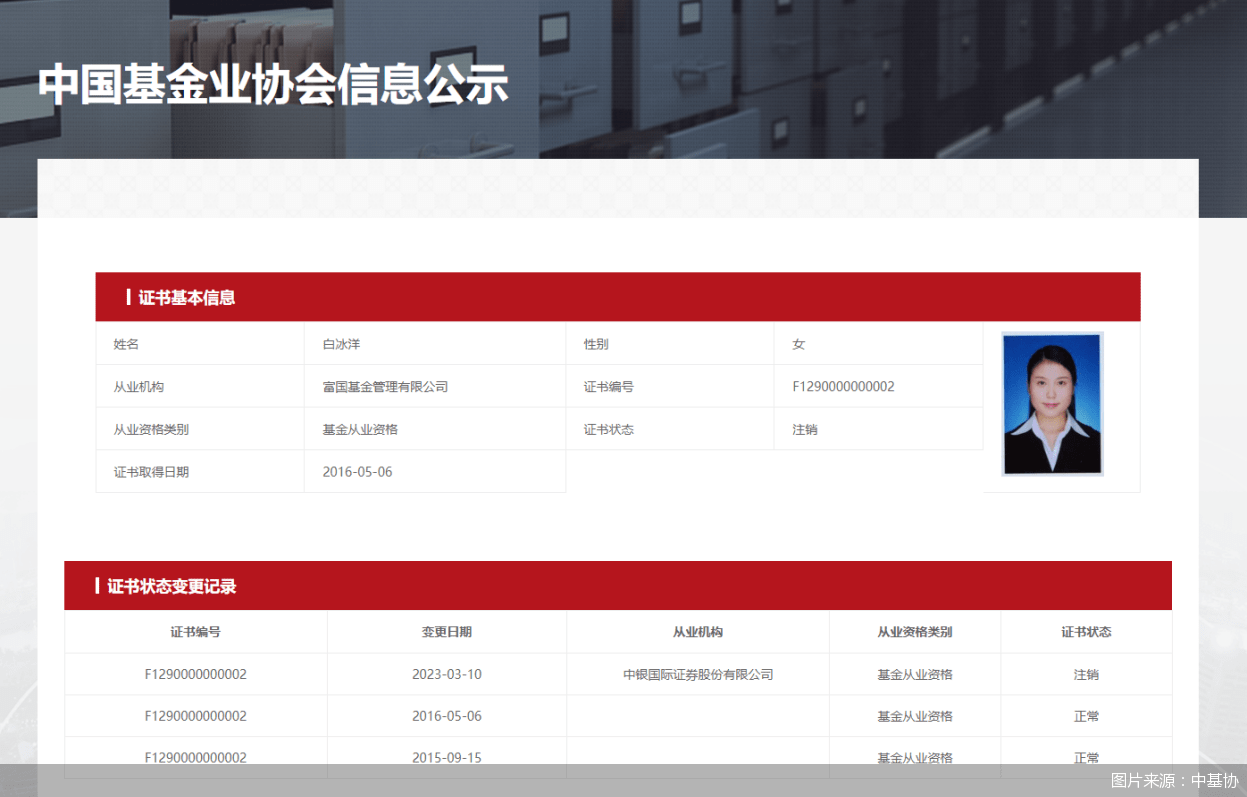Click the 变更日期 column header
This screenshot has width=1247, height=797.
pyautogui.click(x=446, y=632)
